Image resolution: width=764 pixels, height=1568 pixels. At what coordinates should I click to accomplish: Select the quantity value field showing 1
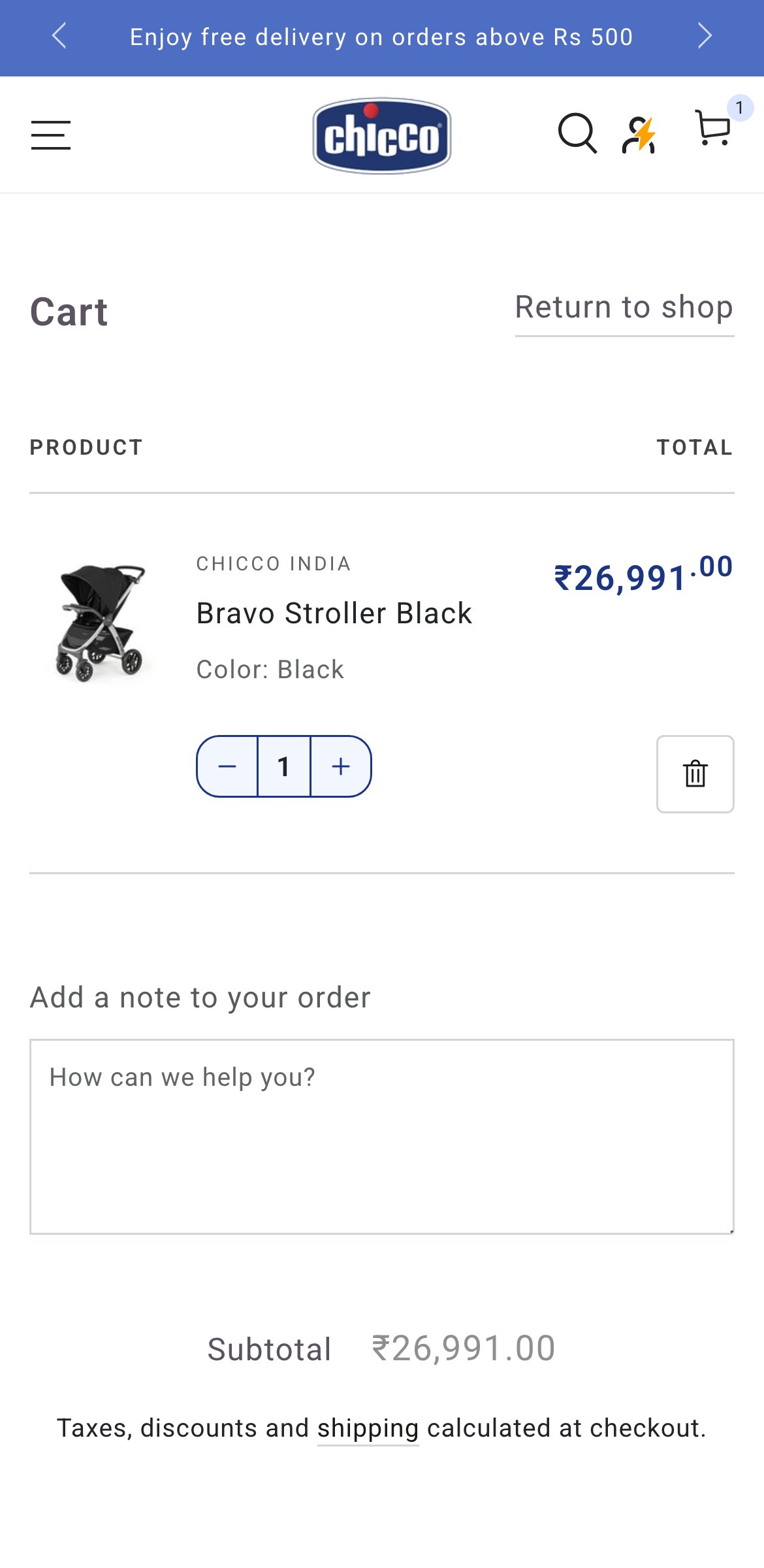284,767
